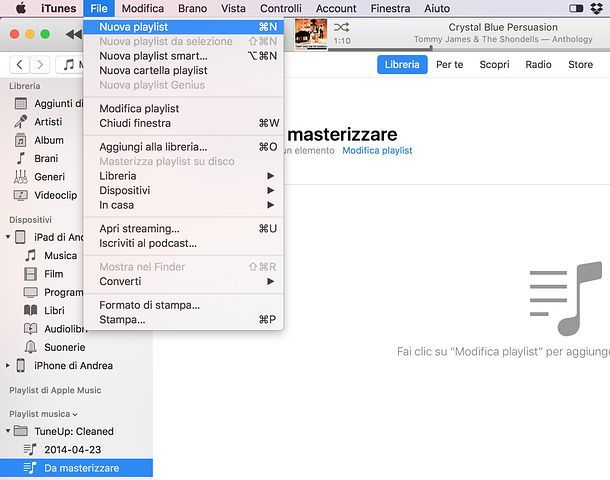610x480 pixels.
Task: Click the Dropbox icon in the menu bar
Action: tap(598, 8)
